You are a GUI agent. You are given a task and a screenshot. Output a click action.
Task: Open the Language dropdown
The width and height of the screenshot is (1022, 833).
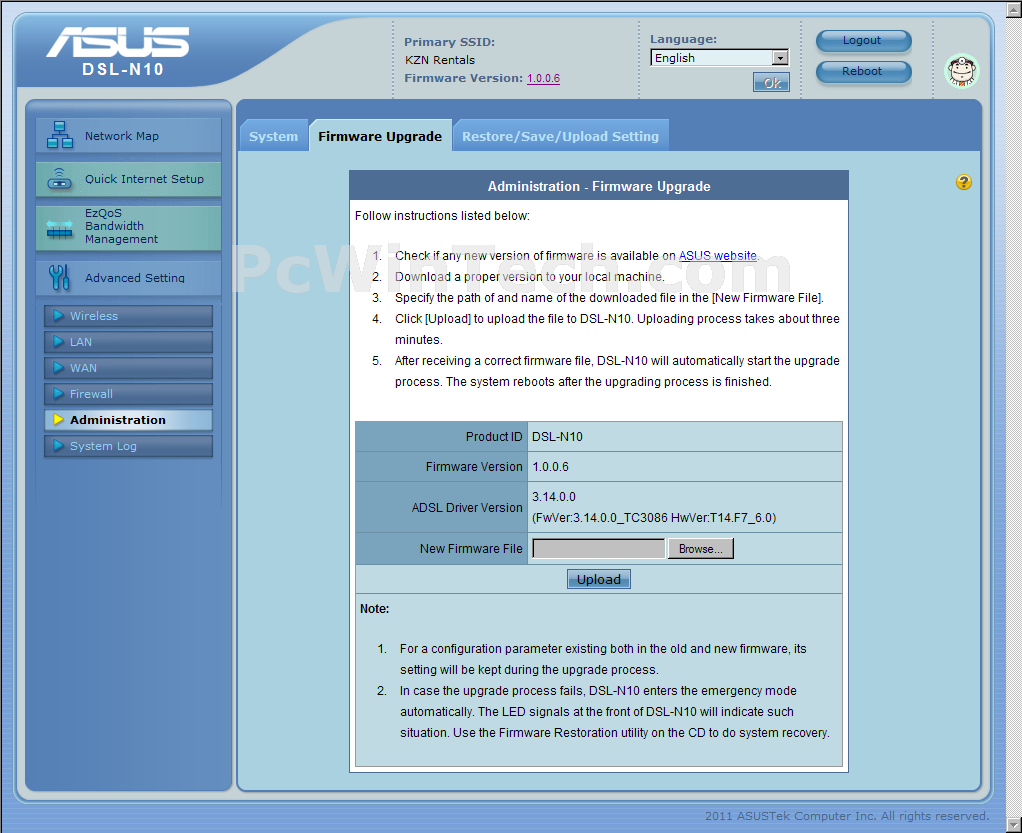point(719,58)
